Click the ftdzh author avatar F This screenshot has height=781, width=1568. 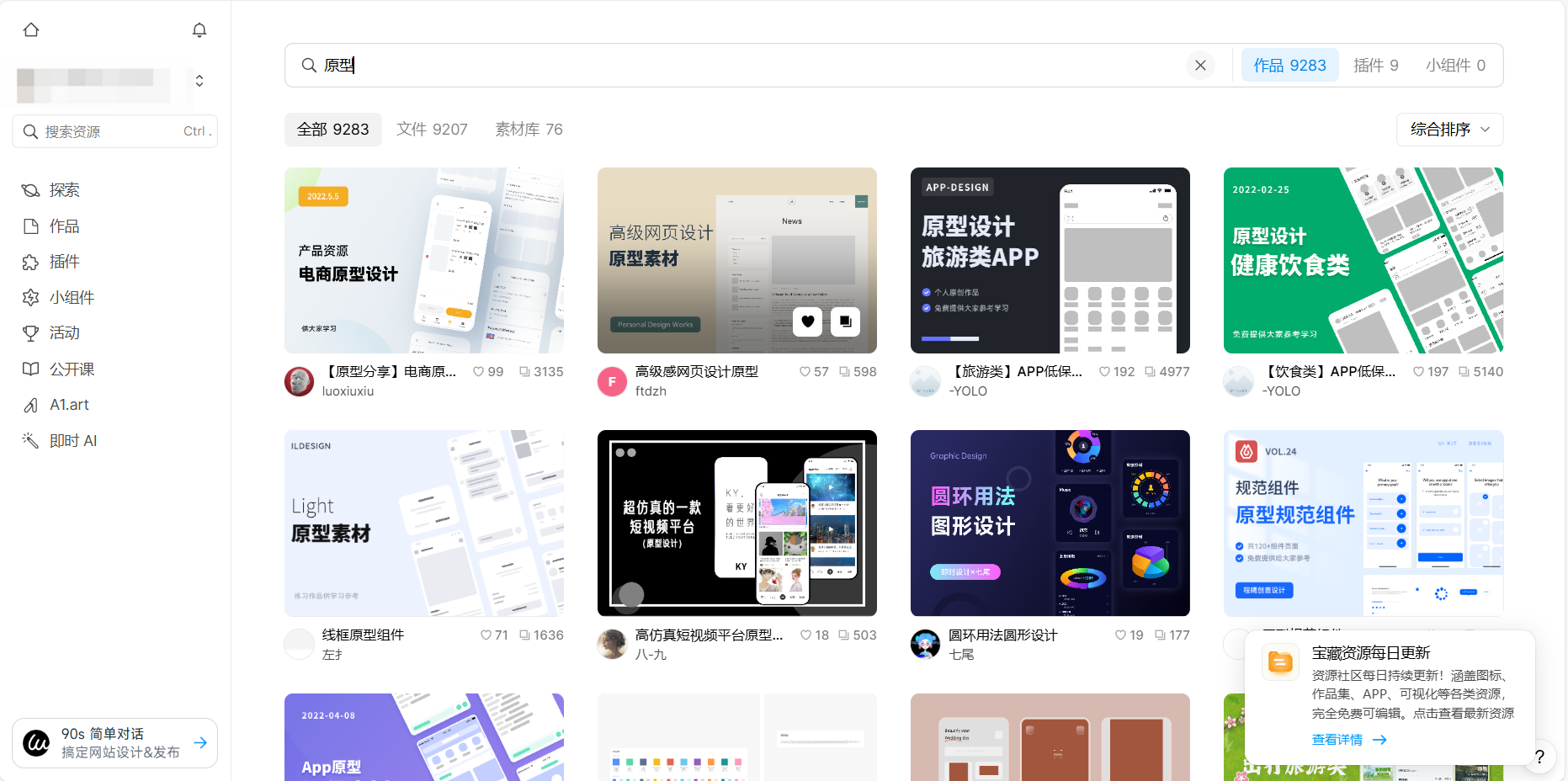[612, 381]
